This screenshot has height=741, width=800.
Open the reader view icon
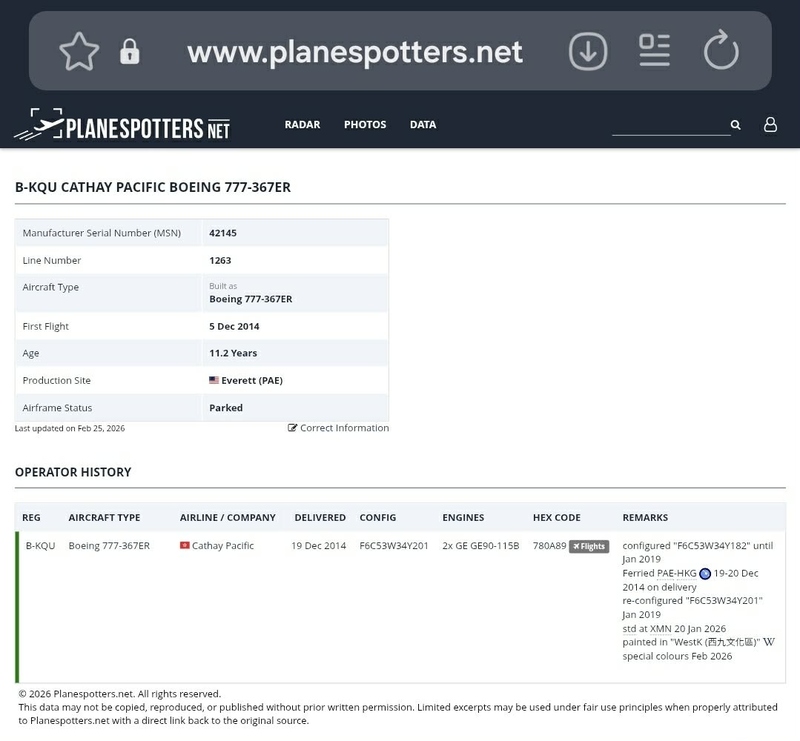coord(654,51)
